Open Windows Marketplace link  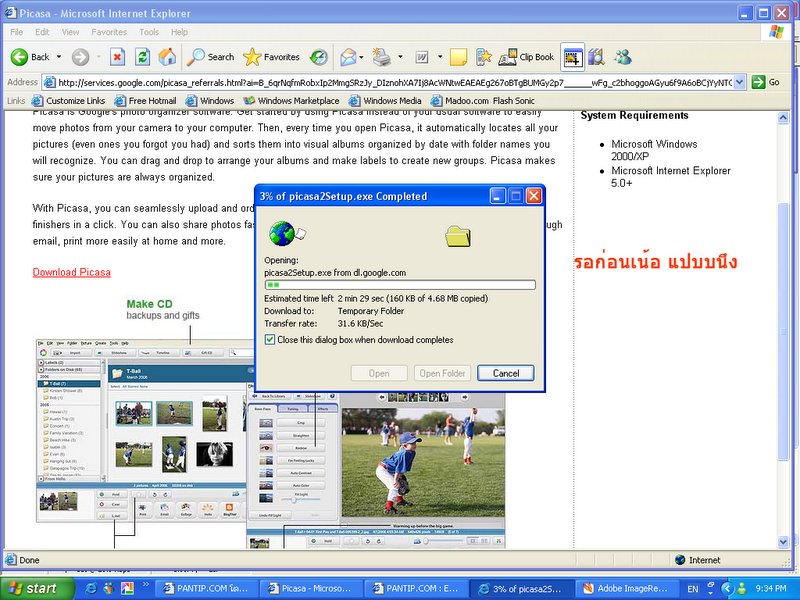(291, 101)
